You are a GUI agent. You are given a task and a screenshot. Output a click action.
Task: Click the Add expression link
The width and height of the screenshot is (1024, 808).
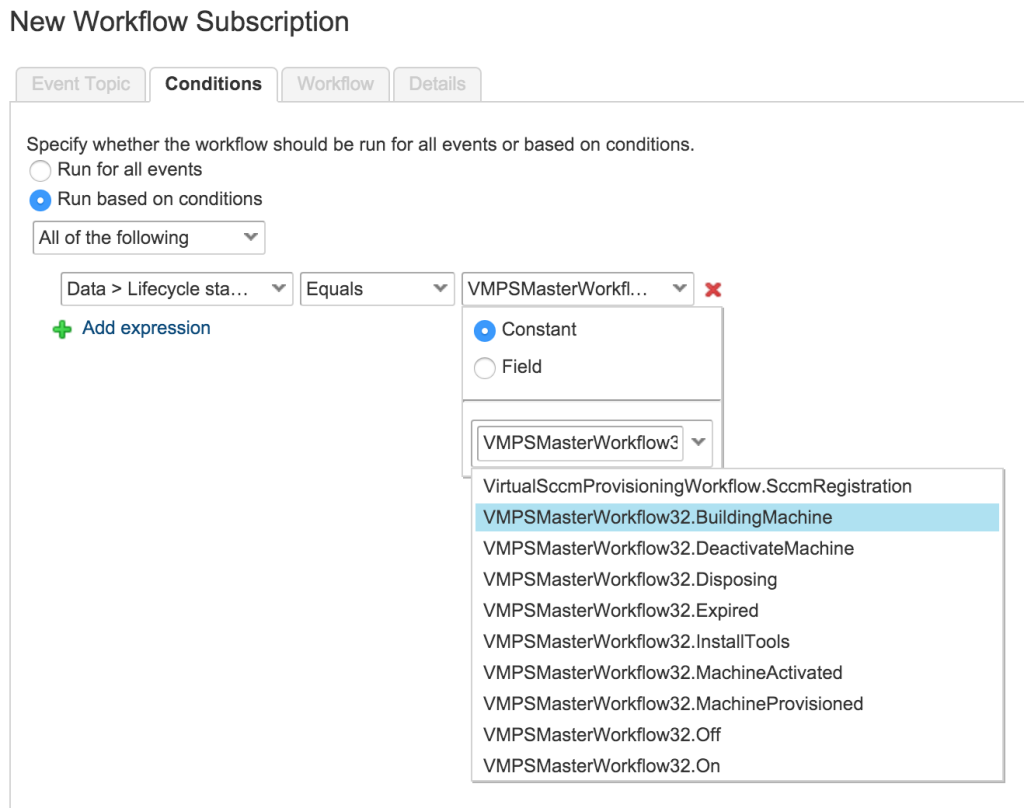(x=146, y=328)
